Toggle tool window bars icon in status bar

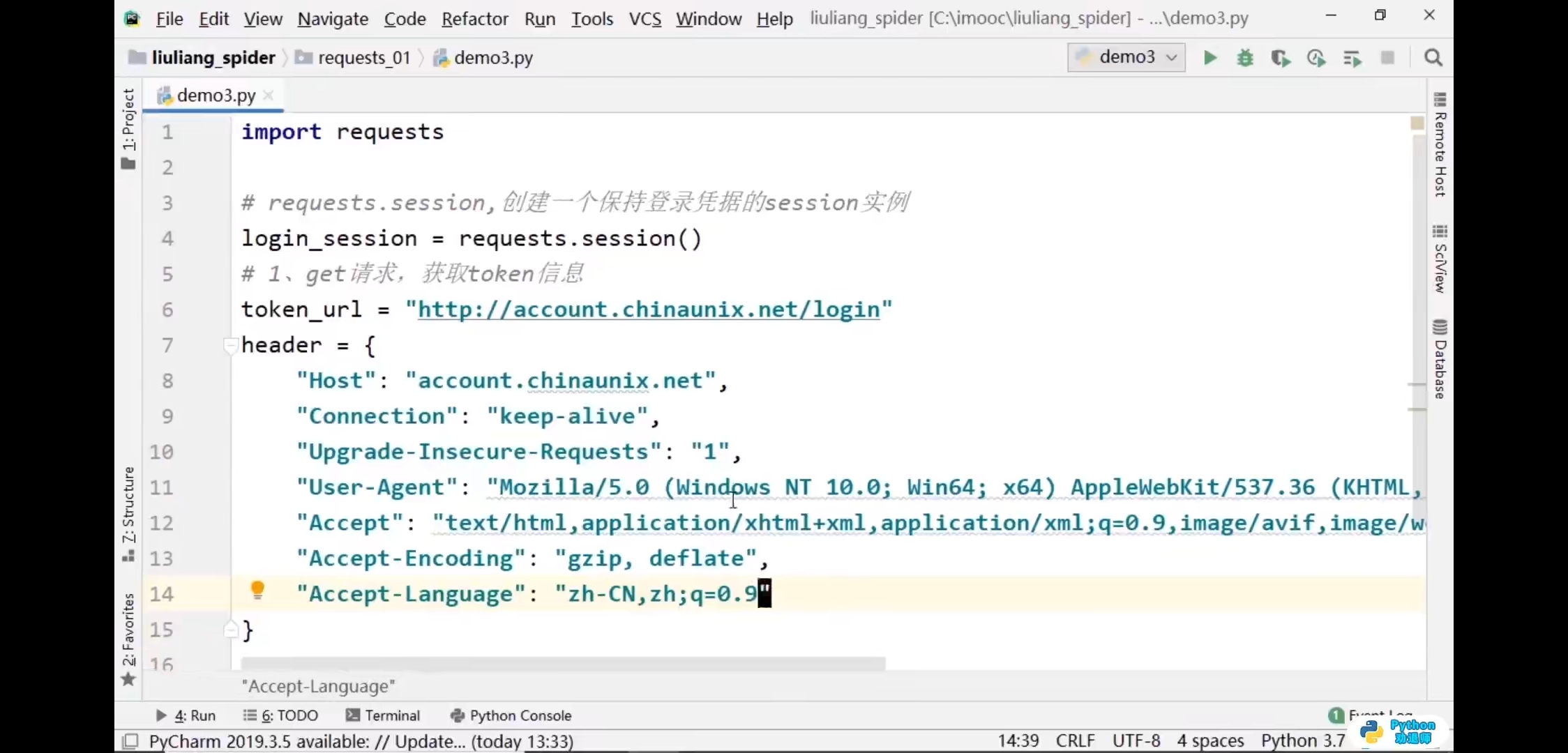coord(130,741)
